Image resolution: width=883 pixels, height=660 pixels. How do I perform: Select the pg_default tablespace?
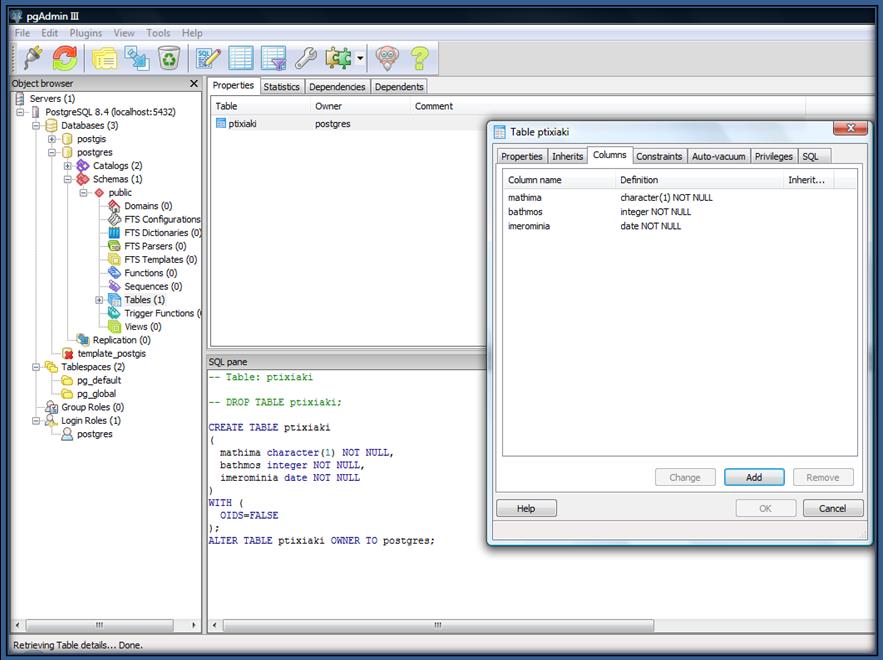point(99,381)
